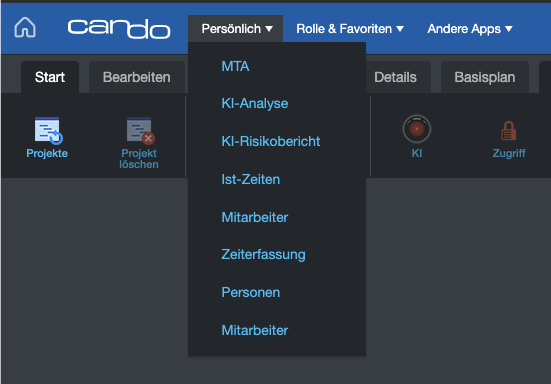This screenshot has width=551, height=384.
Task: Switch to the Start tab
Action: (50, 77)
